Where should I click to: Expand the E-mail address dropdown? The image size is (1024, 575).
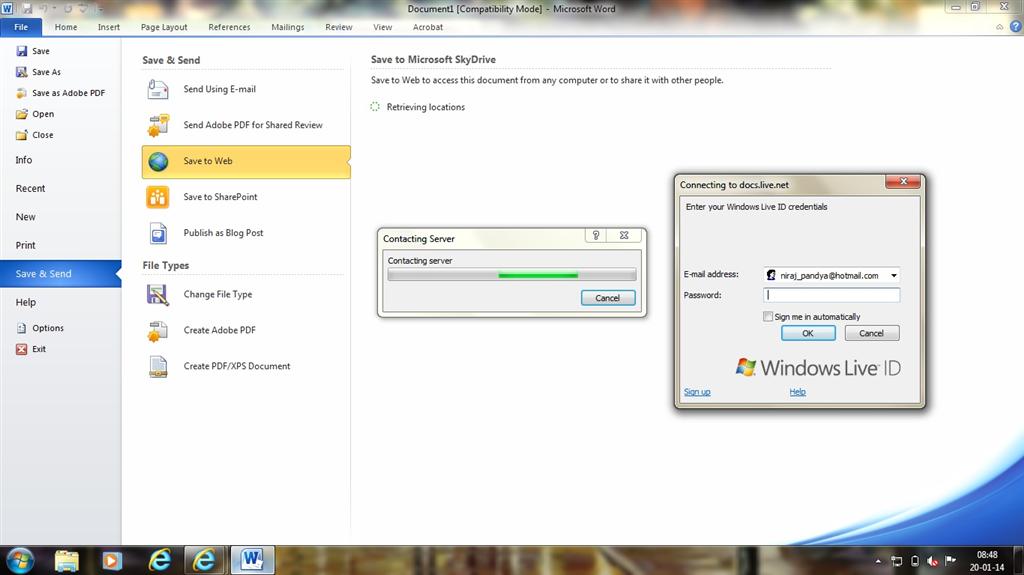893,275
